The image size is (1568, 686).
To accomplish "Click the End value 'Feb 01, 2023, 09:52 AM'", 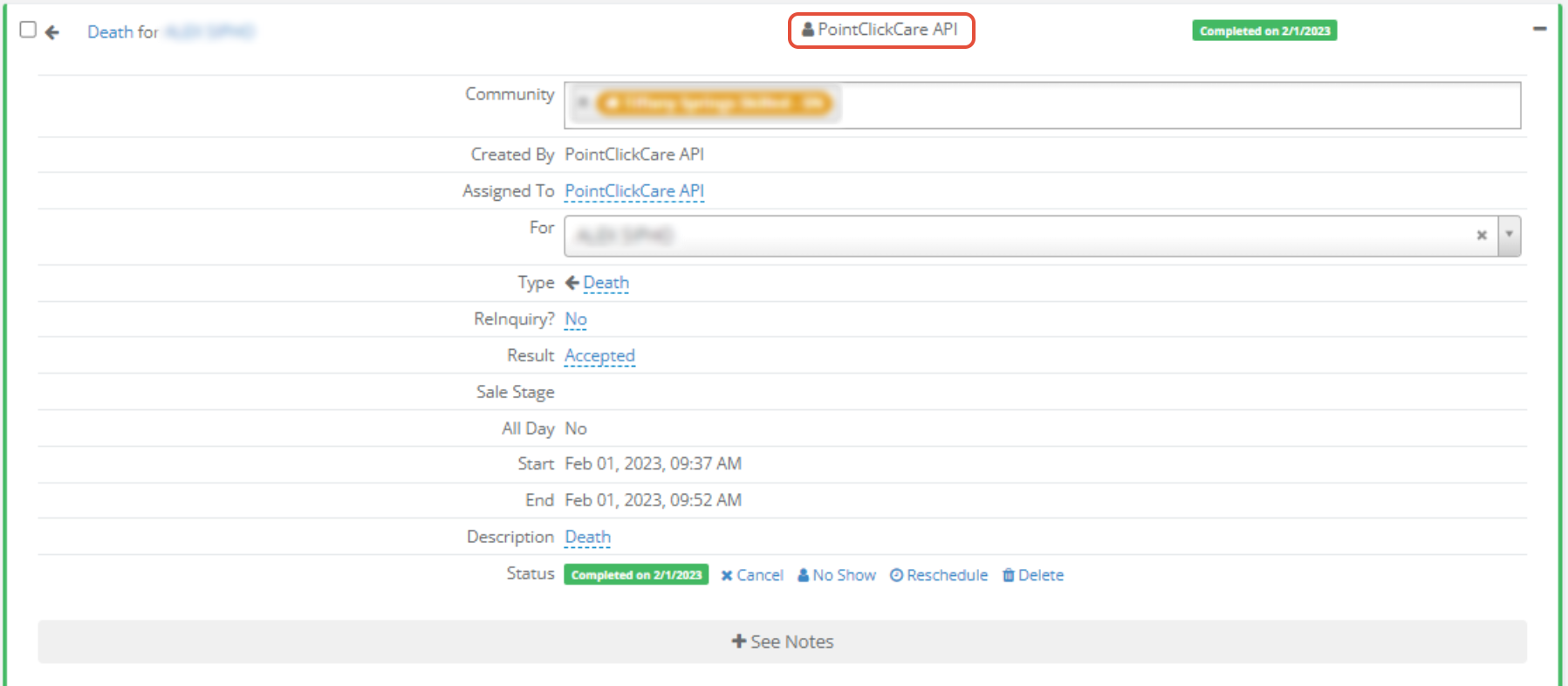I will pos(654,500).
